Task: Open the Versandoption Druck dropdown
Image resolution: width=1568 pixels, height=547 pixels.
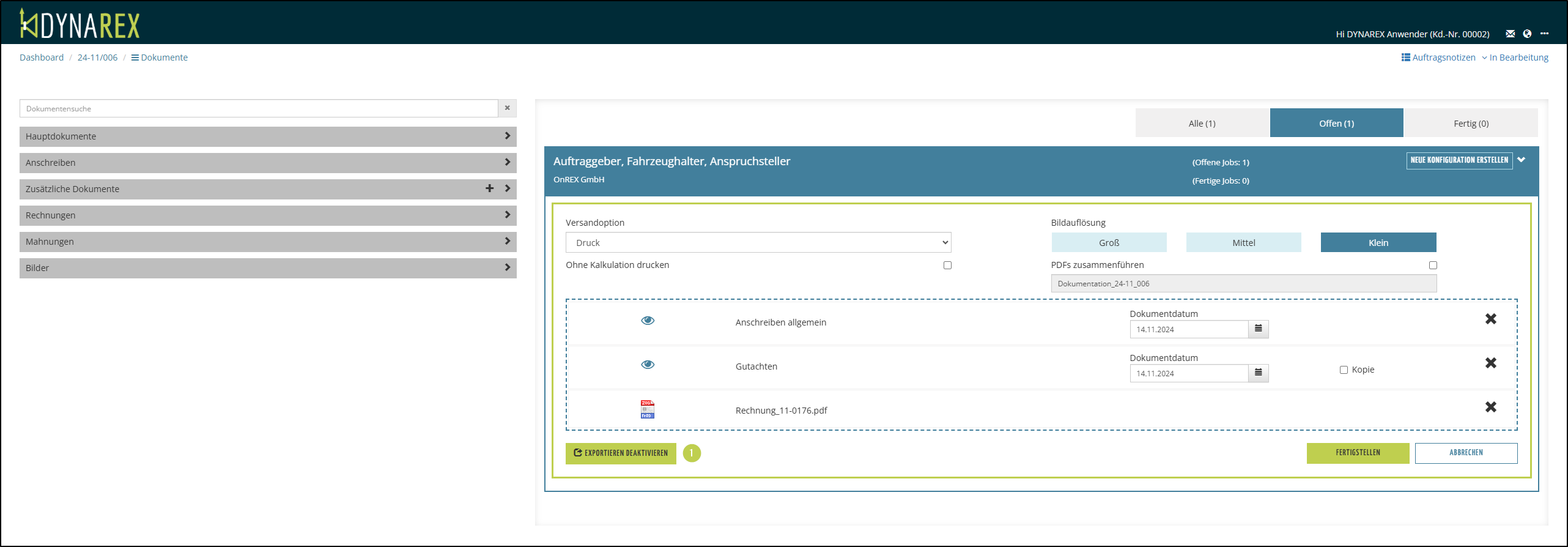Action: tap(758, 242)
